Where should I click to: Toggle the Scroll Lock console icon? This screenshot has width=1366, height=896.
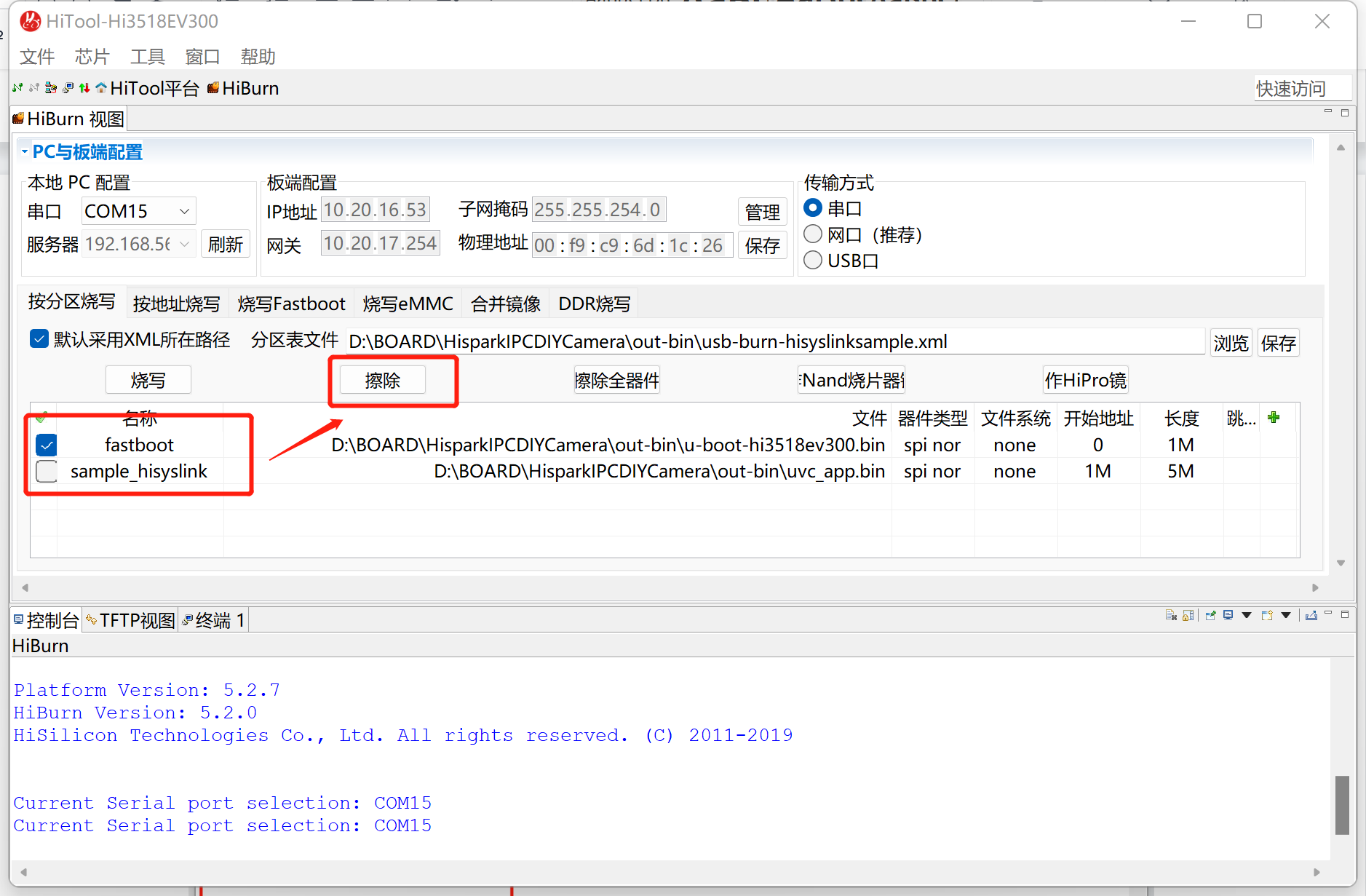[x=1188, y=615]
